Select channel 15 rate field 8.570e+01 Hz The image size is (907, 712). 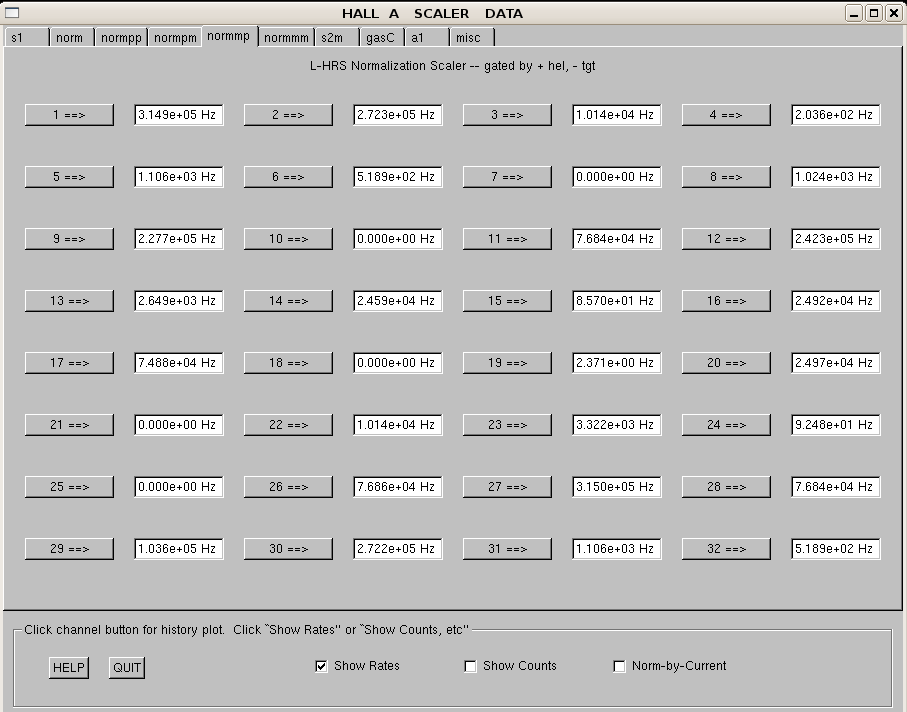(617, 301)
